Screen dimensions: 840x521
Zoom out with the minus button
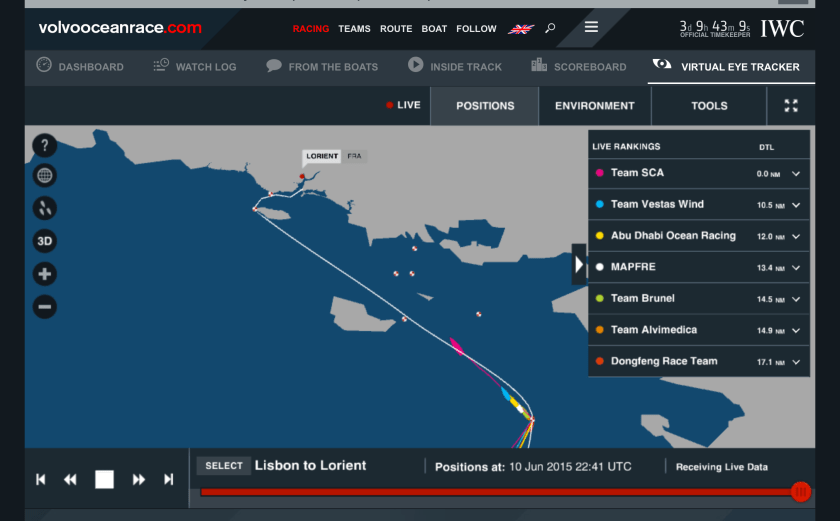[x=45, y=307]
